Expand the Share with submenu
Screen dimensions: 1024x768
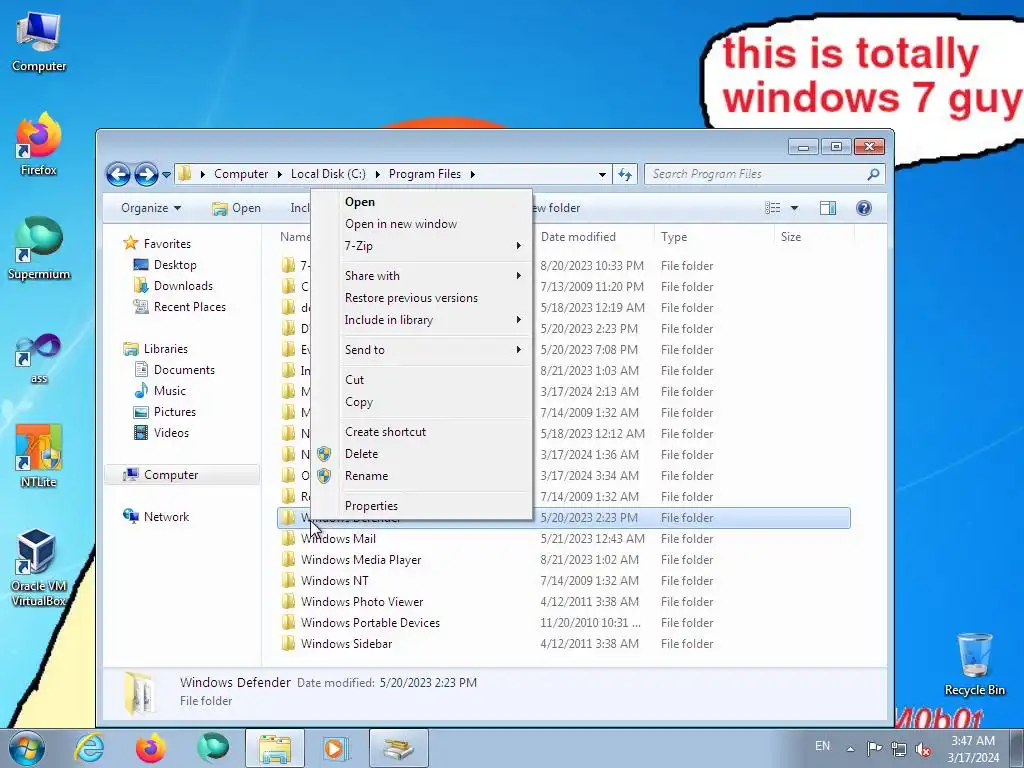pyautogui.click(x=519, y=276)
